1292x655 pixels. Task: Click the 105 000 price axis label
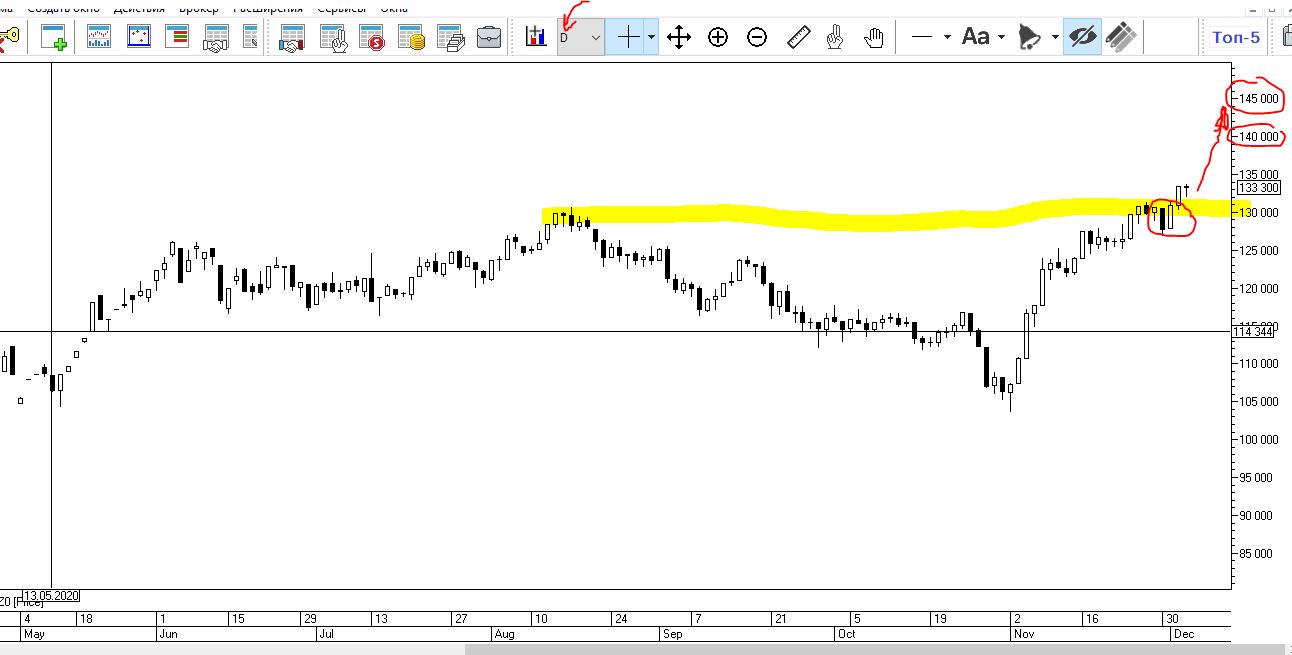tap(1259, 402)
